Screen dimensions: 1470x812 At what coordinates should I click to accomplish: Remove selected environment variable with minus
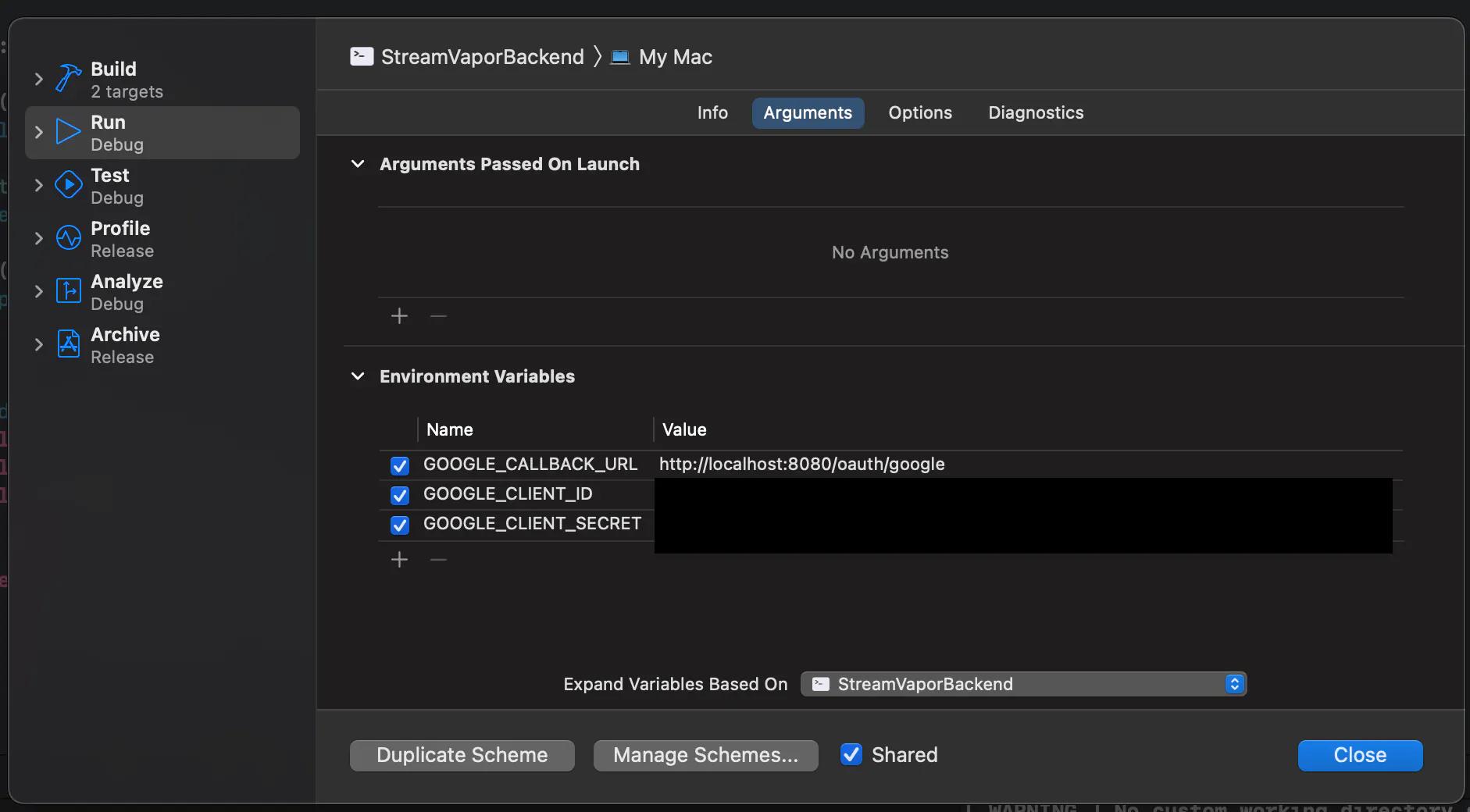pyautogui.click(x=438, y=559)
